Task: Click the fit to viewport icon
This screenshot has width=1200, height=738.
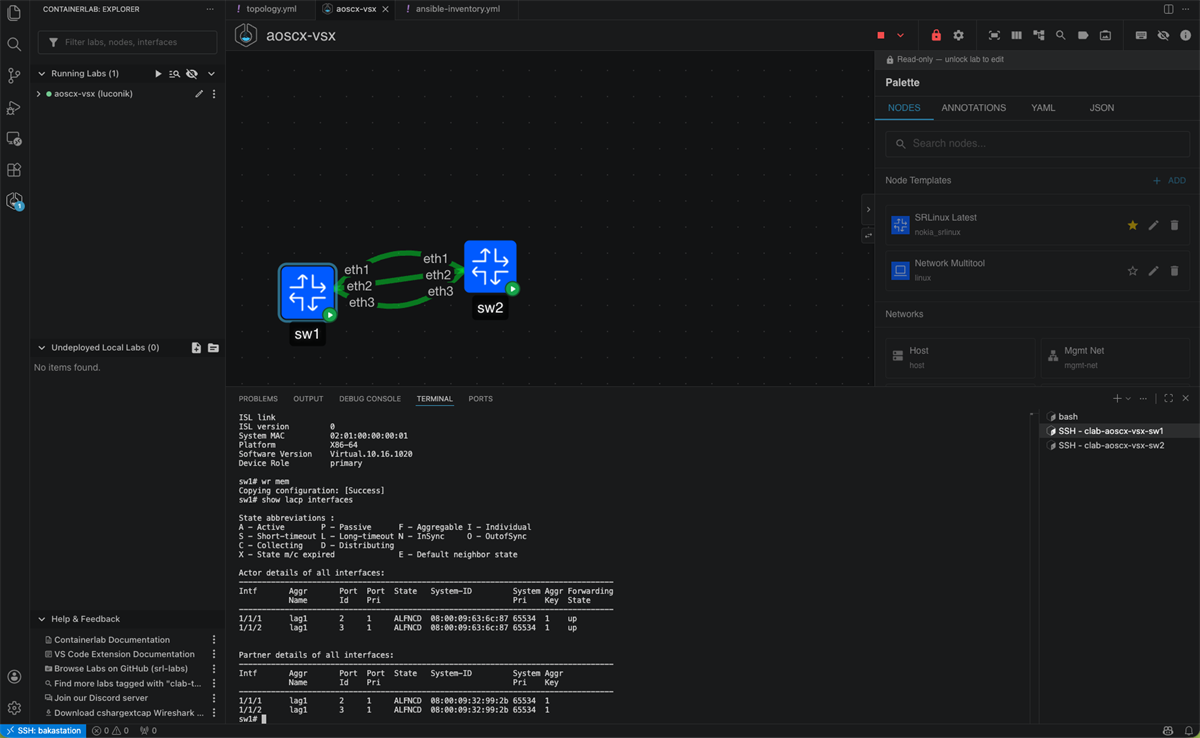Action: 994,36
